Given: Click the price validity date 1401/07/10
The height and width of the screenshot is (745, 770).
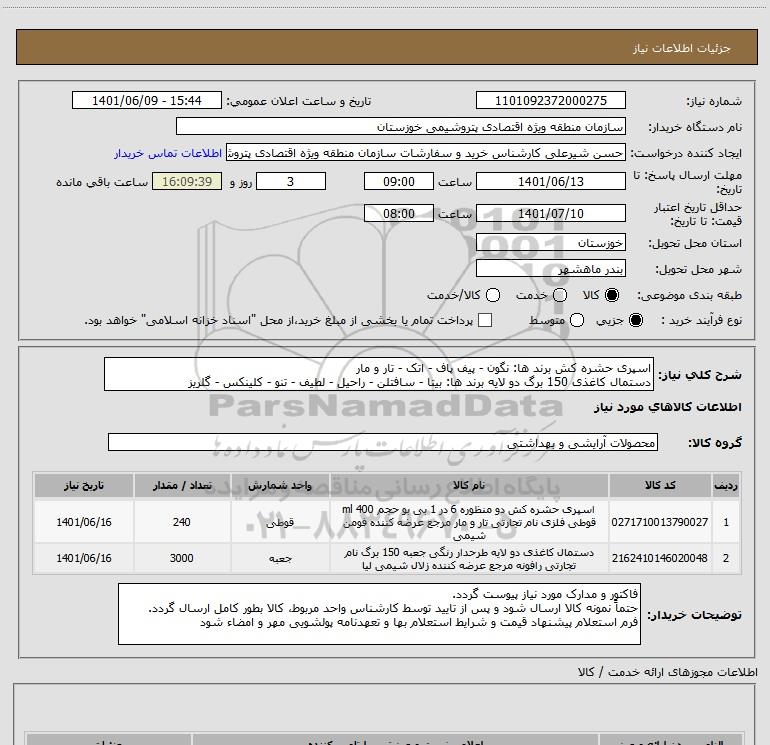Looking at the screenshot, I should tap(550, 213).
